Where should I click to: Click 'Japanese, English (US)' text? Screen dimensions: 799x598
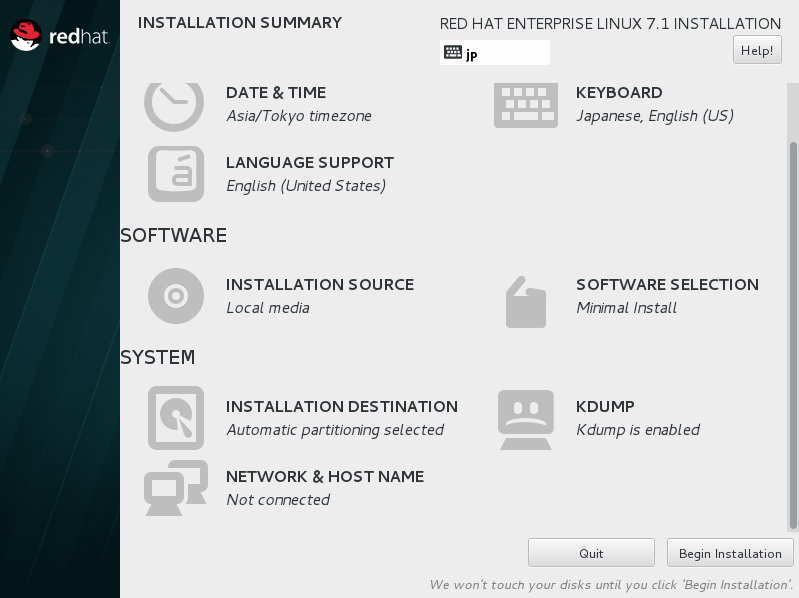point(655,116)
